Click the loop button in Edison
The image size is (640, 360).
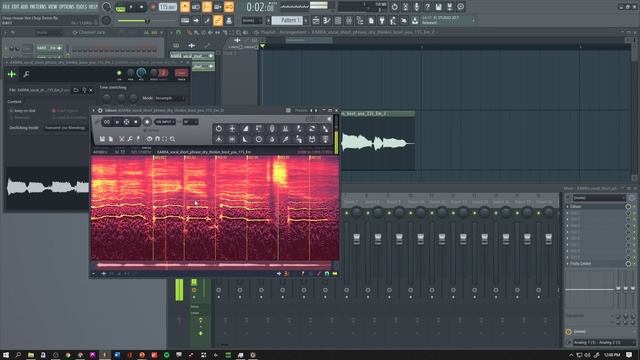[107, 122]
